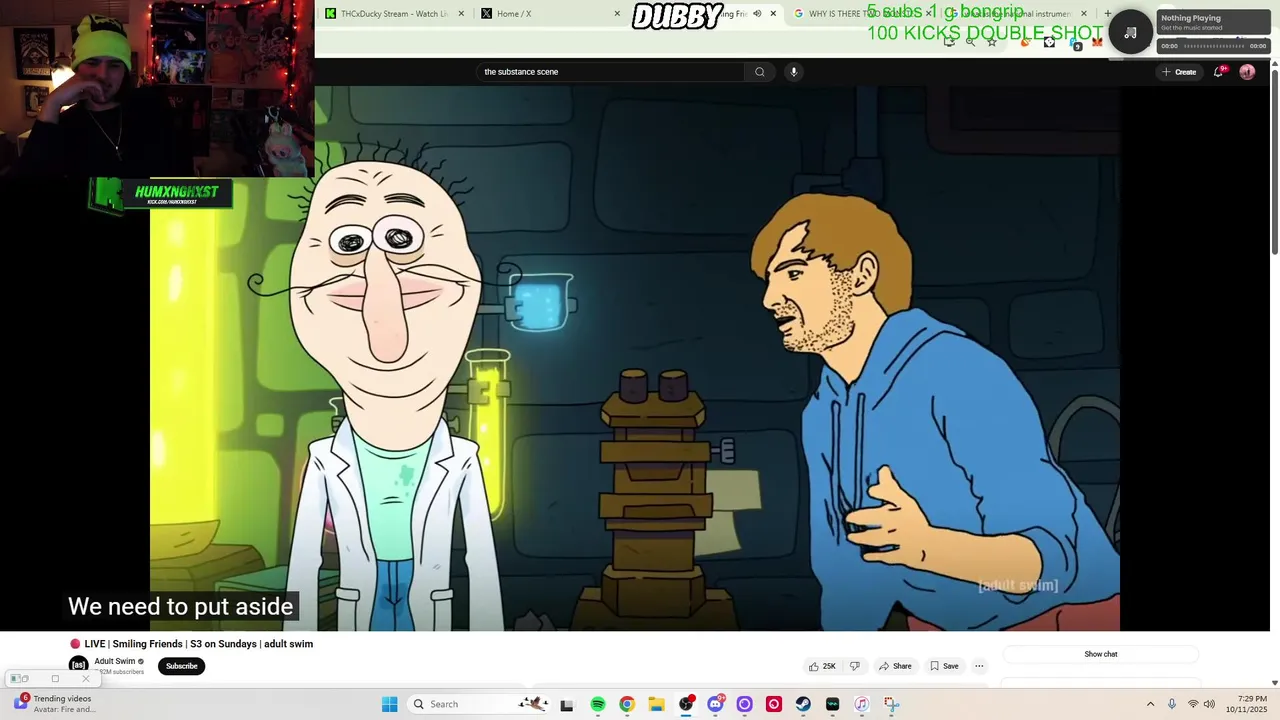Click the Share button
Screen dimensions: 1280x720
point(895,666)
